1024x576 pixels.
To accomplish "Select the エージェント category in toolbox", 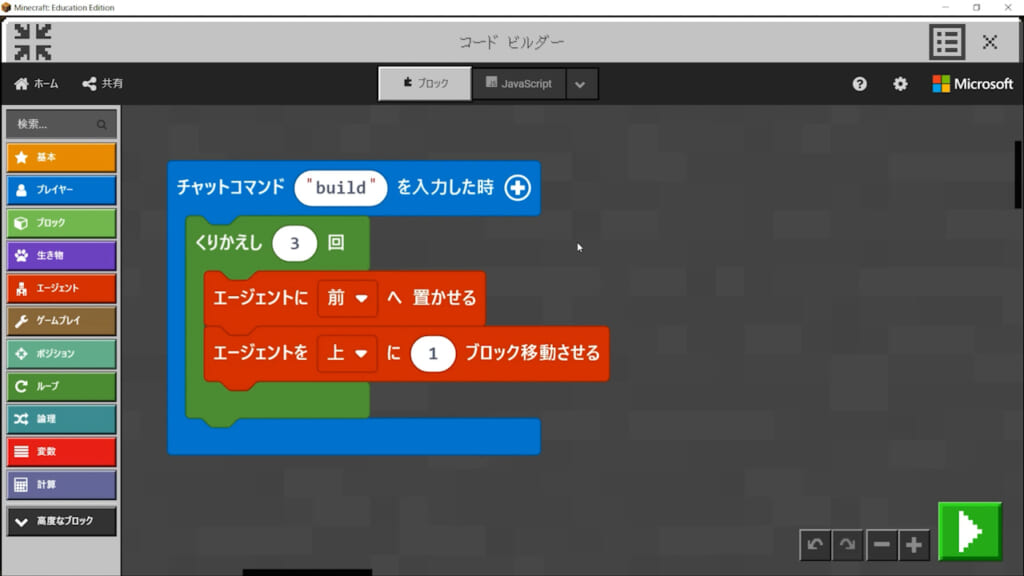I will pyautogui.click(x=61, y=288).
